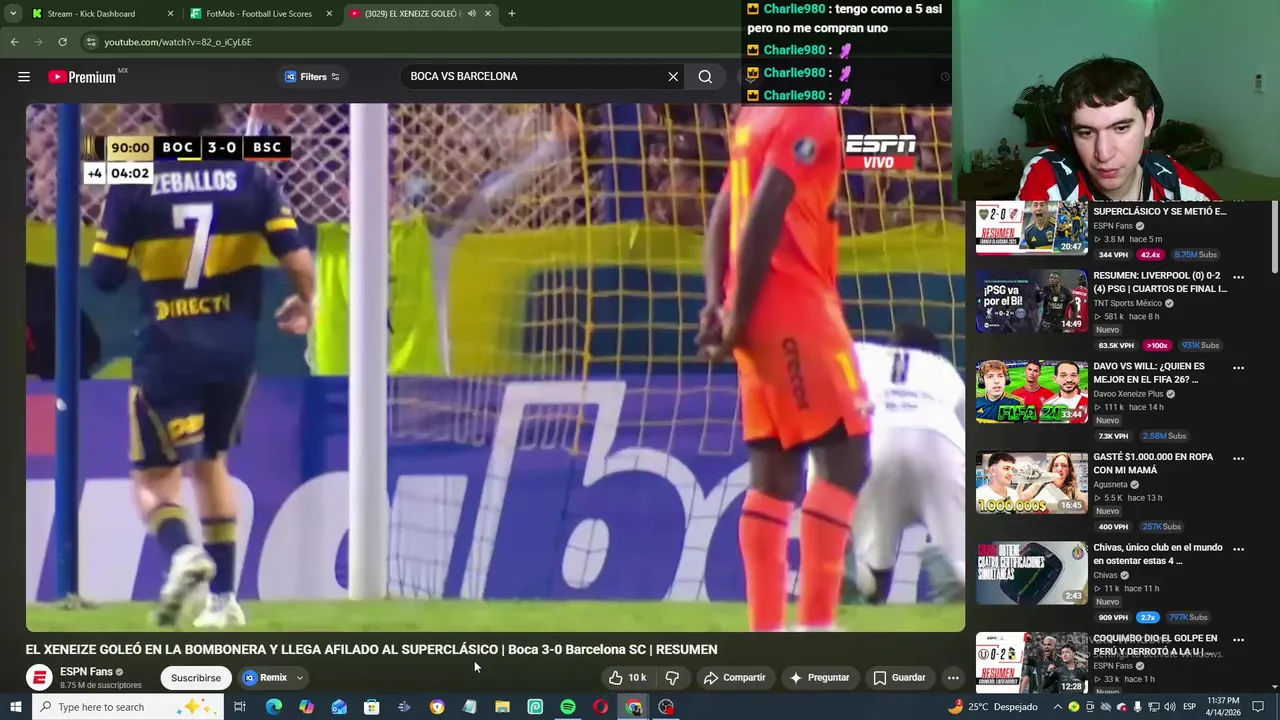
Task: Open the SUPERCLÁSICO Y SE METIÓ video thumbnail
Action: click(x=1031, y=227)
